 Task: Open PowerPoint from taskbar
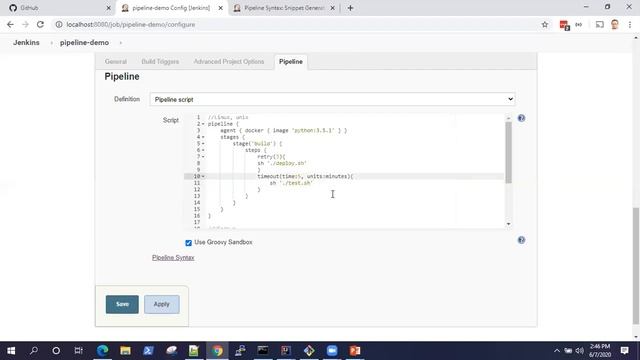(355, 351)
